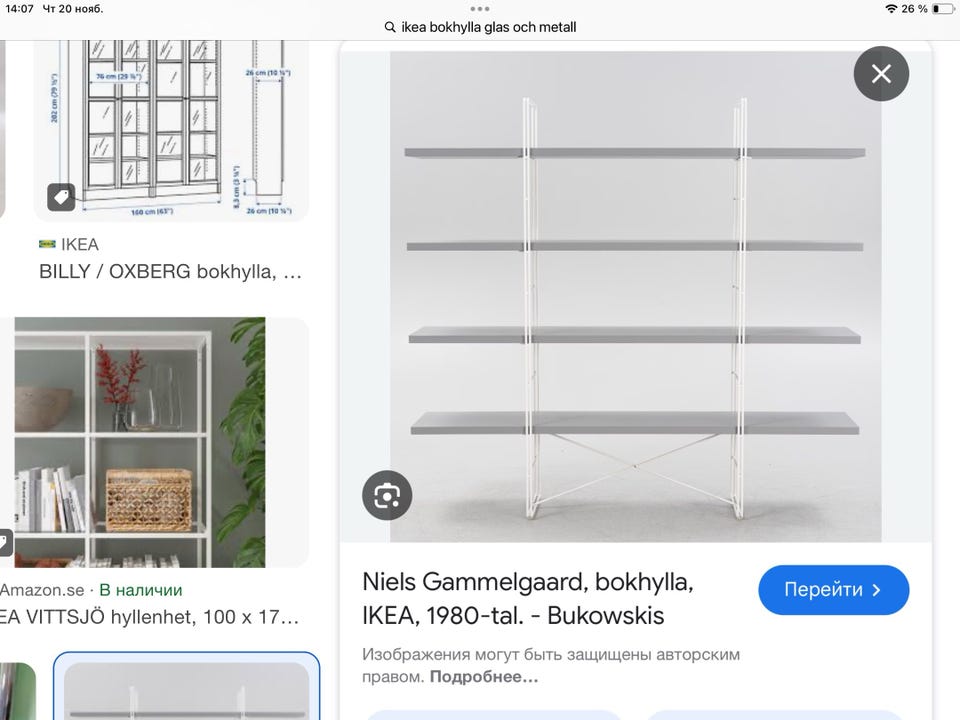
Task: Tap the 14:07 clock in status bar
Action: coord(20,9)
